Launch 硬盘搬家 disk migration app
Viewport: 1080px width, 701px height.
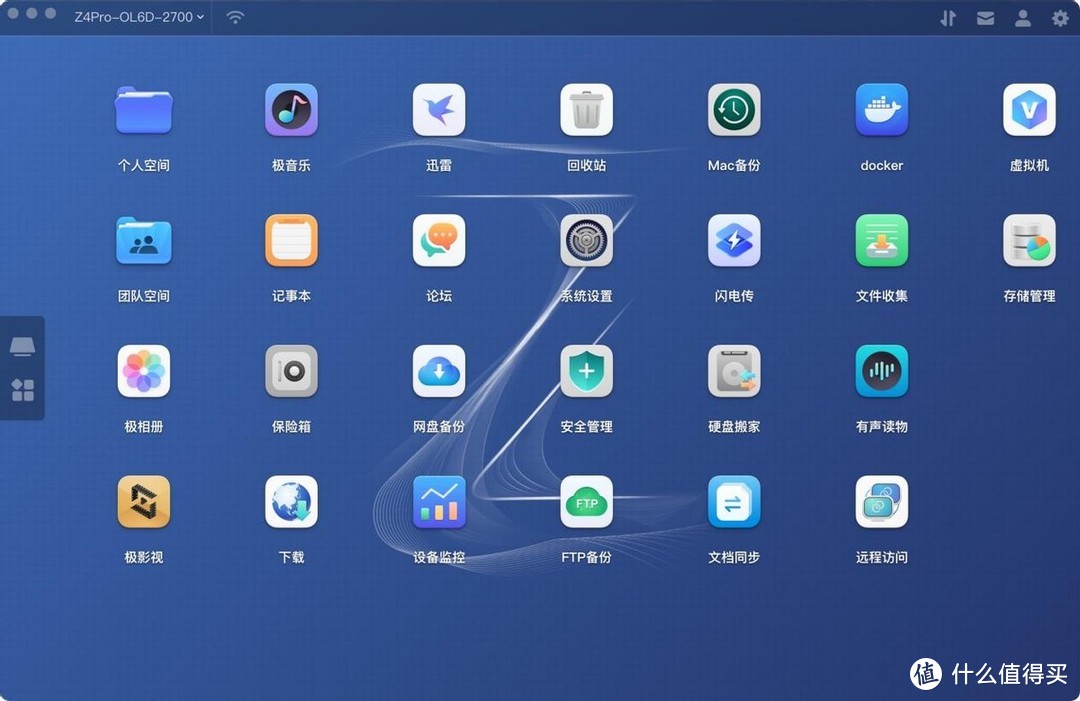pos(734,372)
